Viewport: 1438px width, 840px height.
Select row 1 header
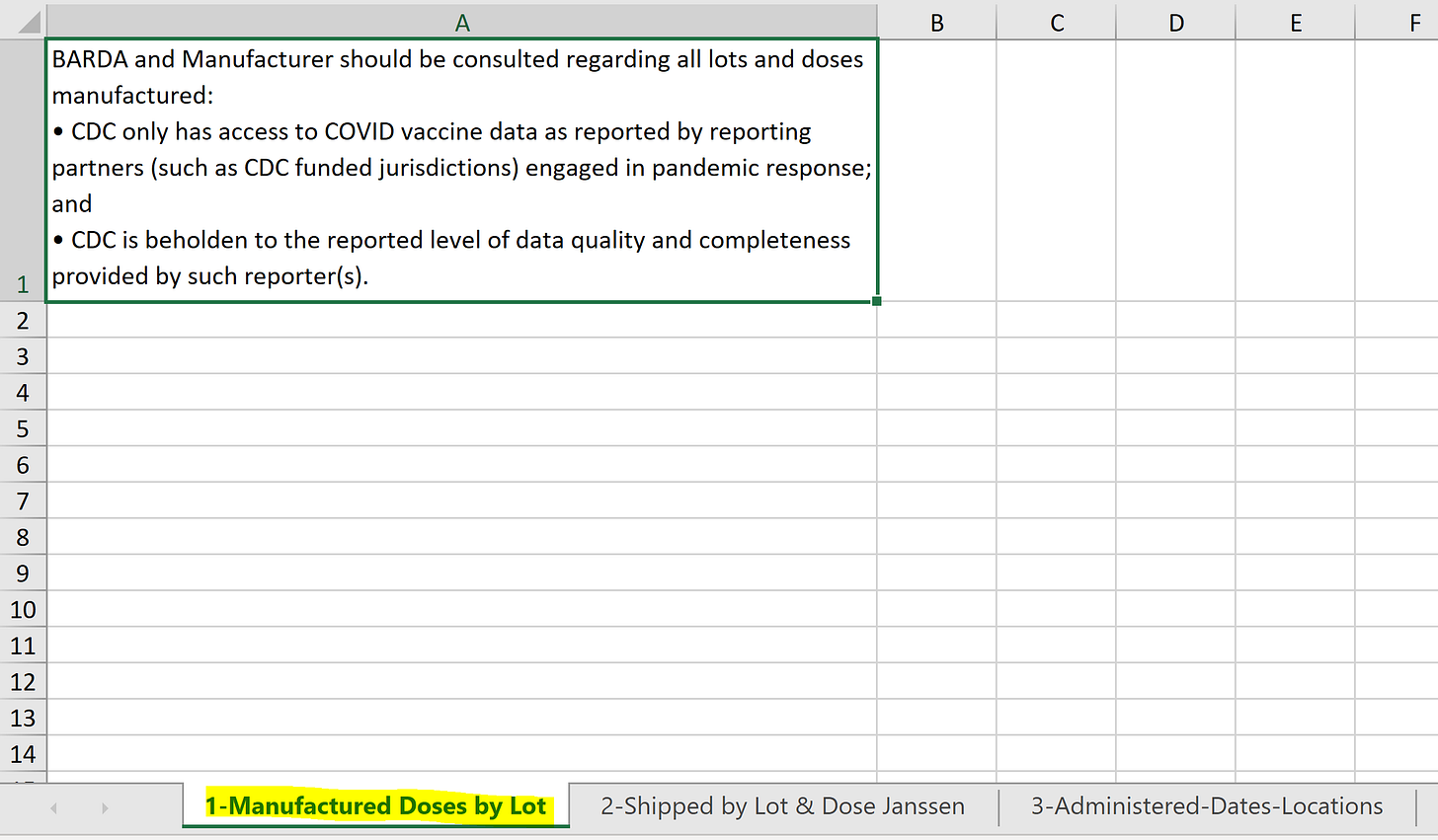pyautogui.click(x=23, y=170)
